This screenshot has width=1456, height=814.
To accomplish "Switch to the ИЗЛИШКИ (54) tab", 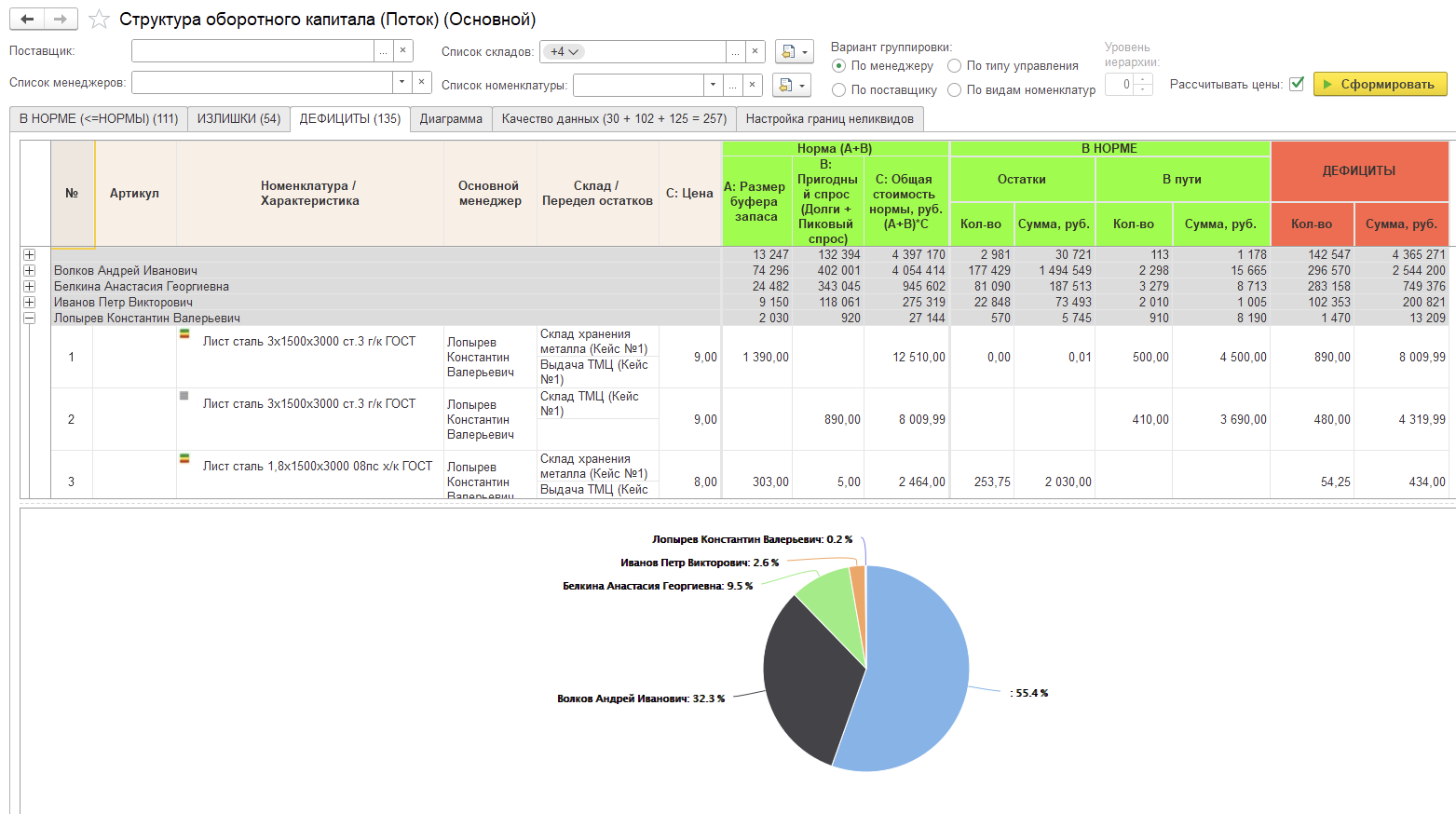I will pos(238,119).
